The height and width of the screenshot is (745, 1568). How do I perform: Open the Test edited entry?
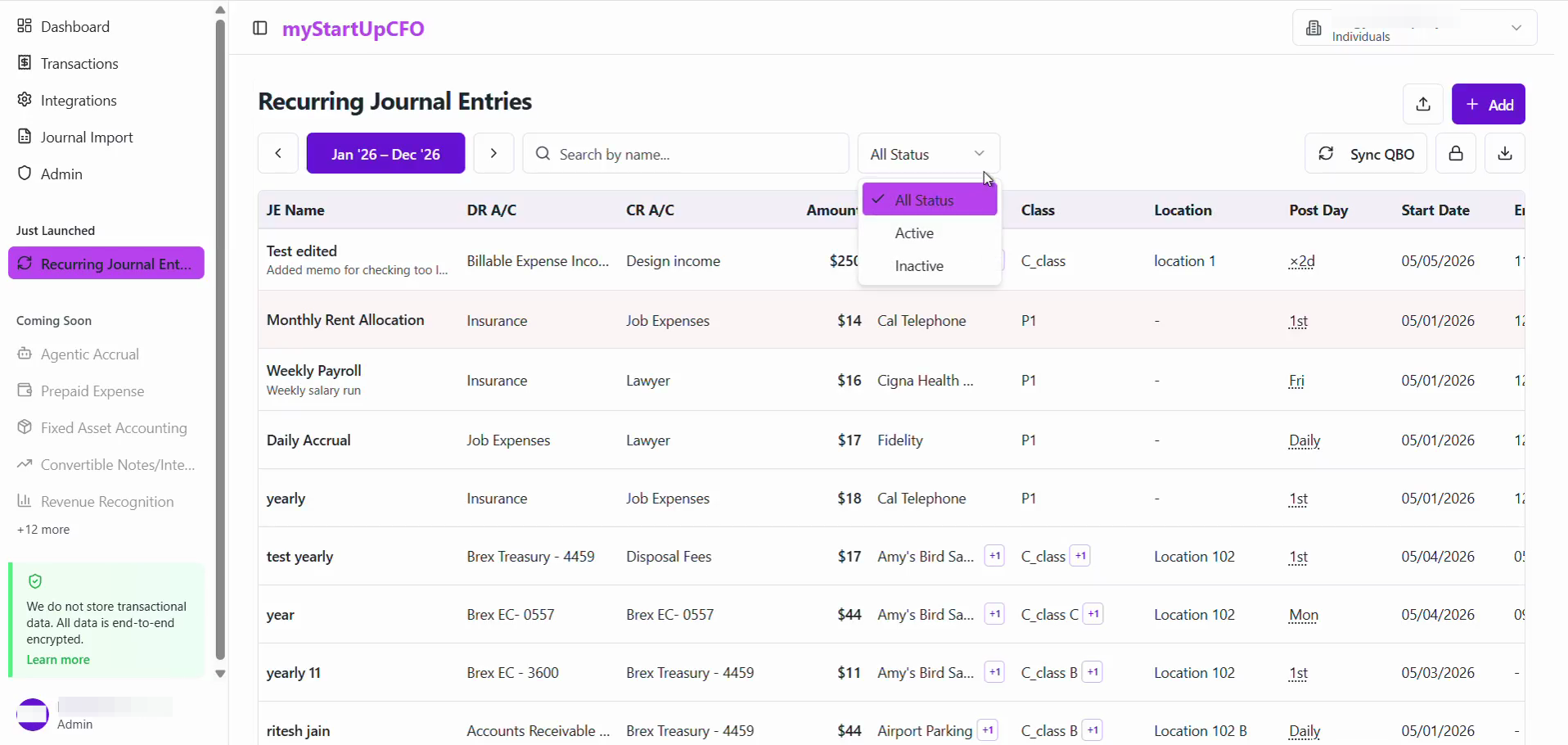tap(302, 251)
